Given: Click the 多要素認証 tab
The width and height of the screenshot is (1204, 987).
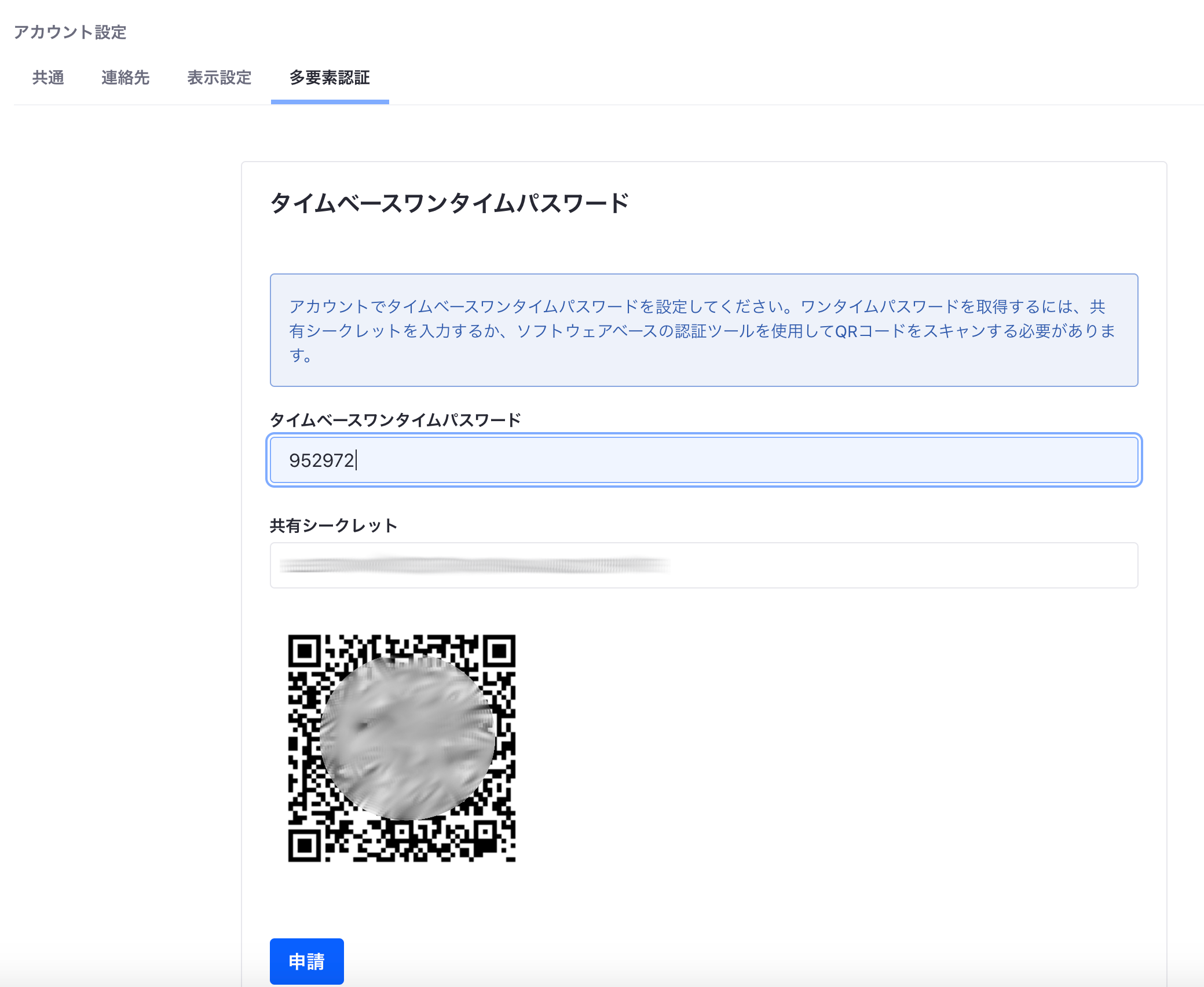Looking at the screenshot, I should coord(330,78).
